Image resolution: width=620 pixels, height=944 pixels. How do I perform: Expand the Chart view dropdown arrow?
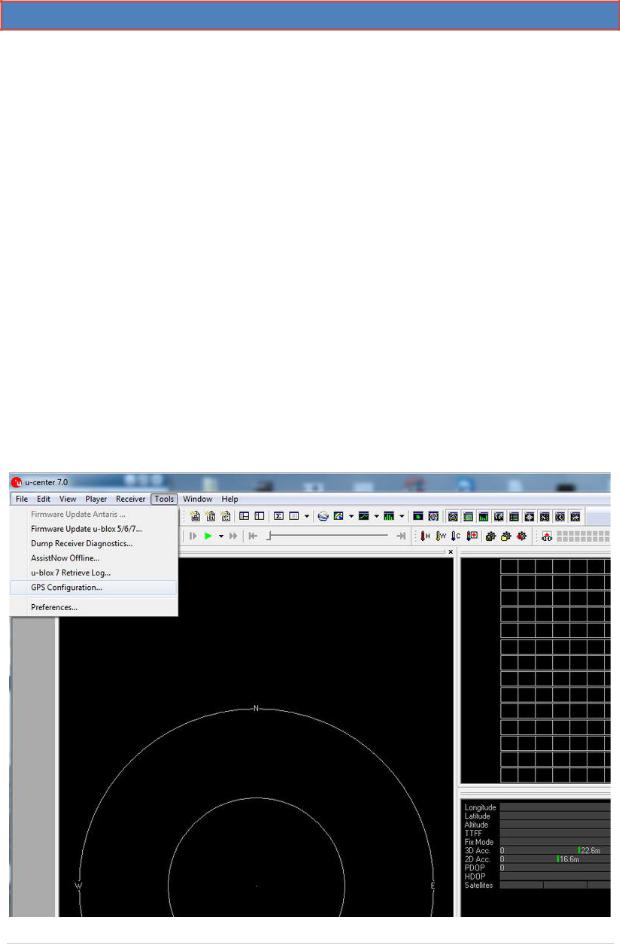click(x=376, y=517)
